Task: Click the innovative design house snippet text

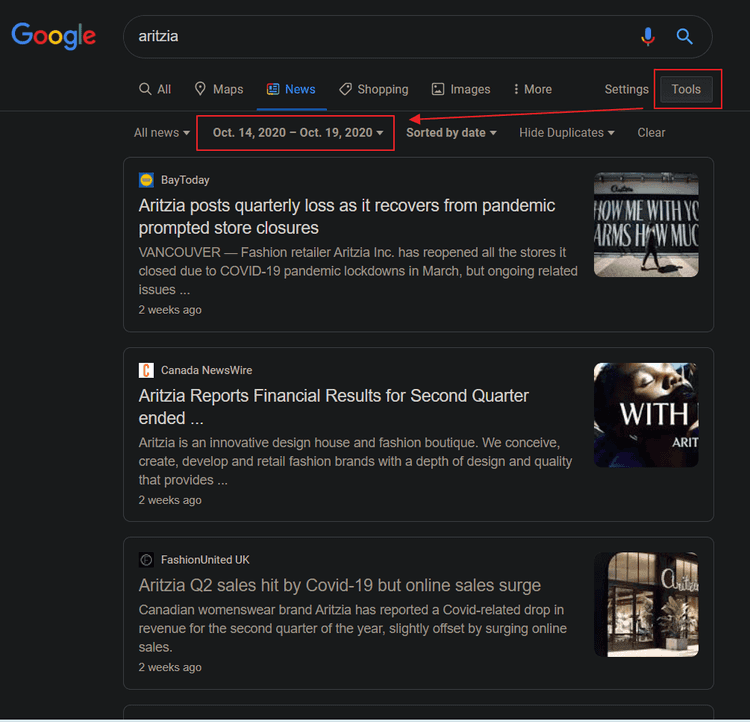Action: pyautogui.click(x=355, y=461)
